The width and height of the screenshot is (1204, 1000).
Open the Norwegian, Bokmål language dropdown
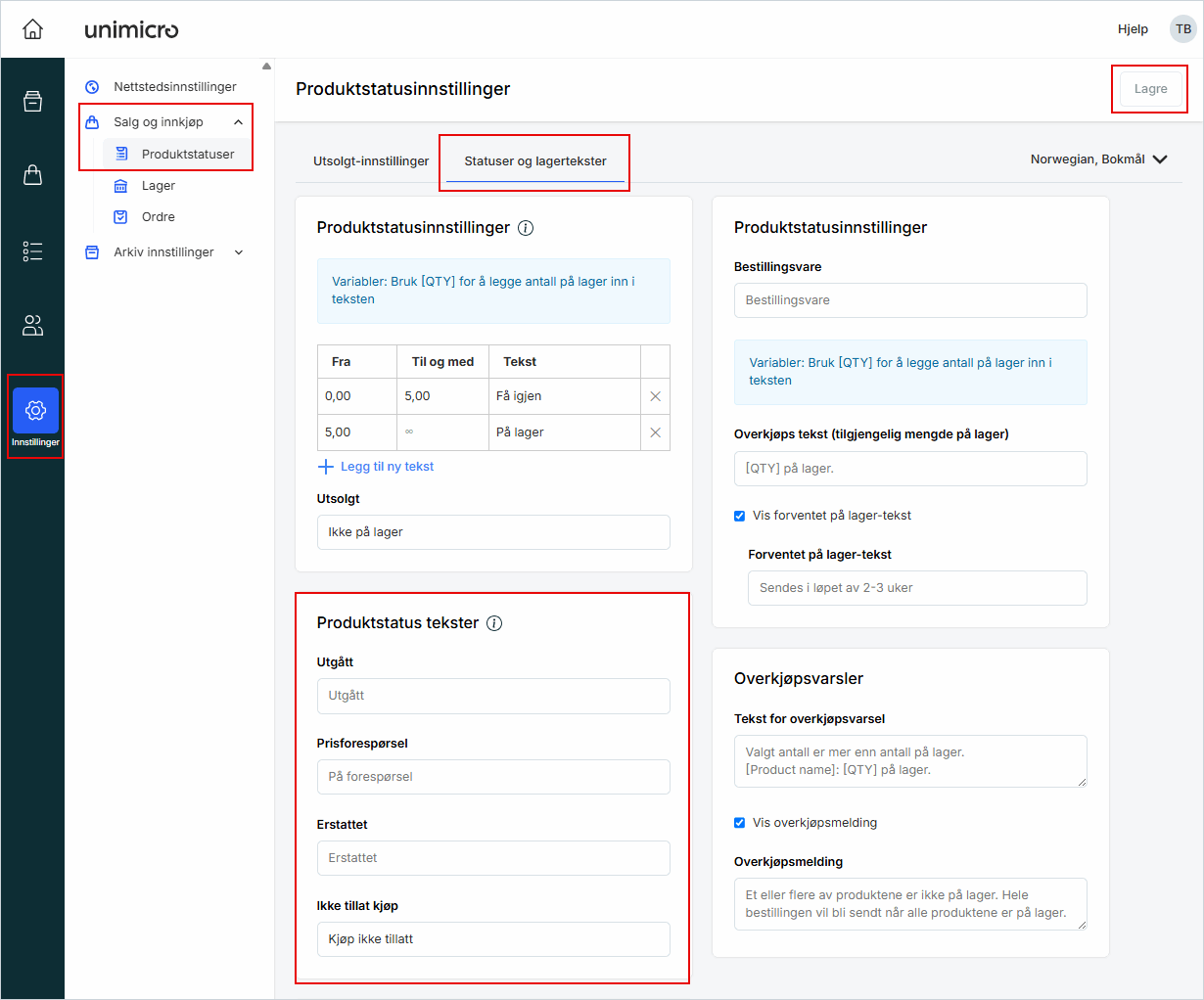(1098, 159)
